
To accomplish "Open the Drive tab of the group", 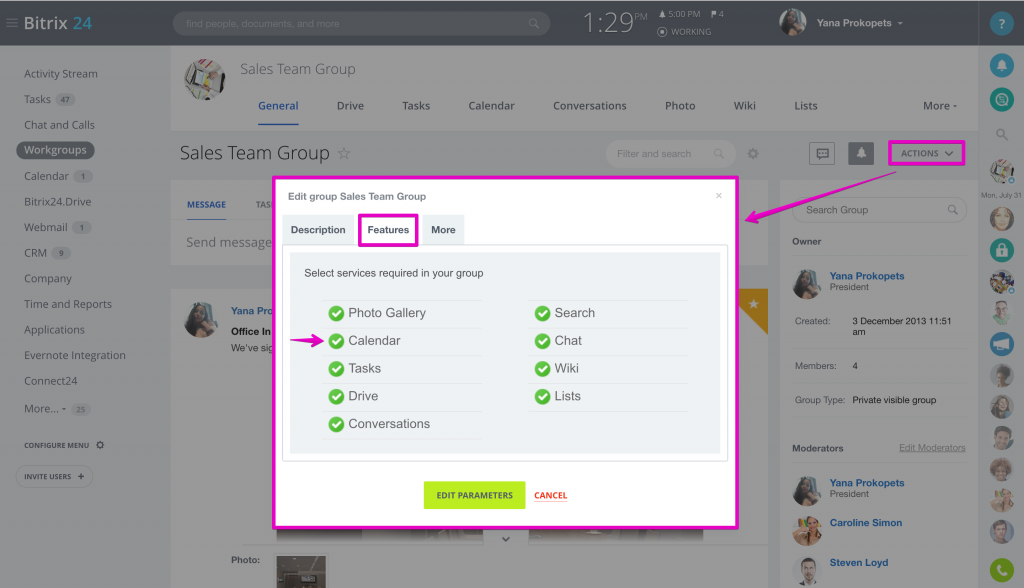I will pyautogui.click(x=350, y=106).
